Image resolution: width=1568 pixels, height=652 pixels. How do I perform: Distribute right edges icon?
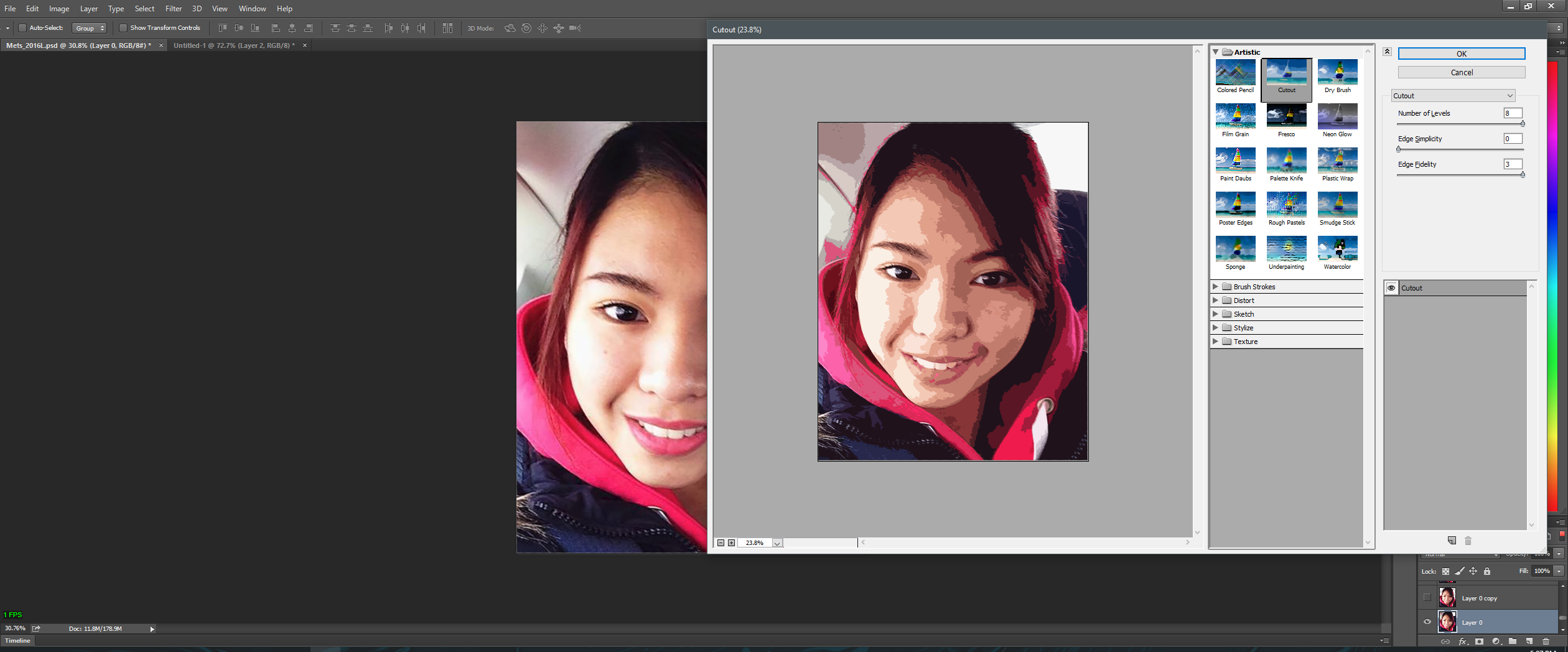coord(422,28)
